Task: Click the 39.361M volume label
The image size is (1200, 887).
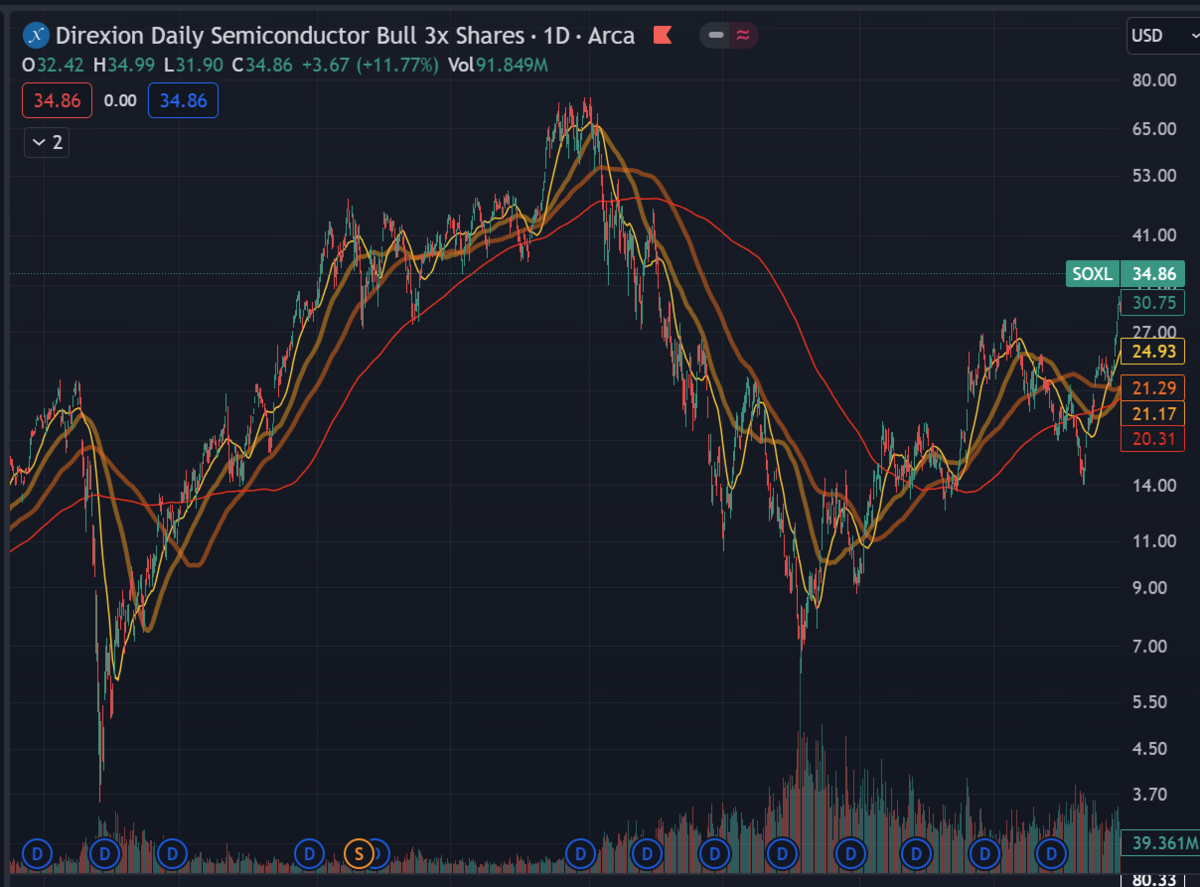Action: click(x=1160, y=843)
